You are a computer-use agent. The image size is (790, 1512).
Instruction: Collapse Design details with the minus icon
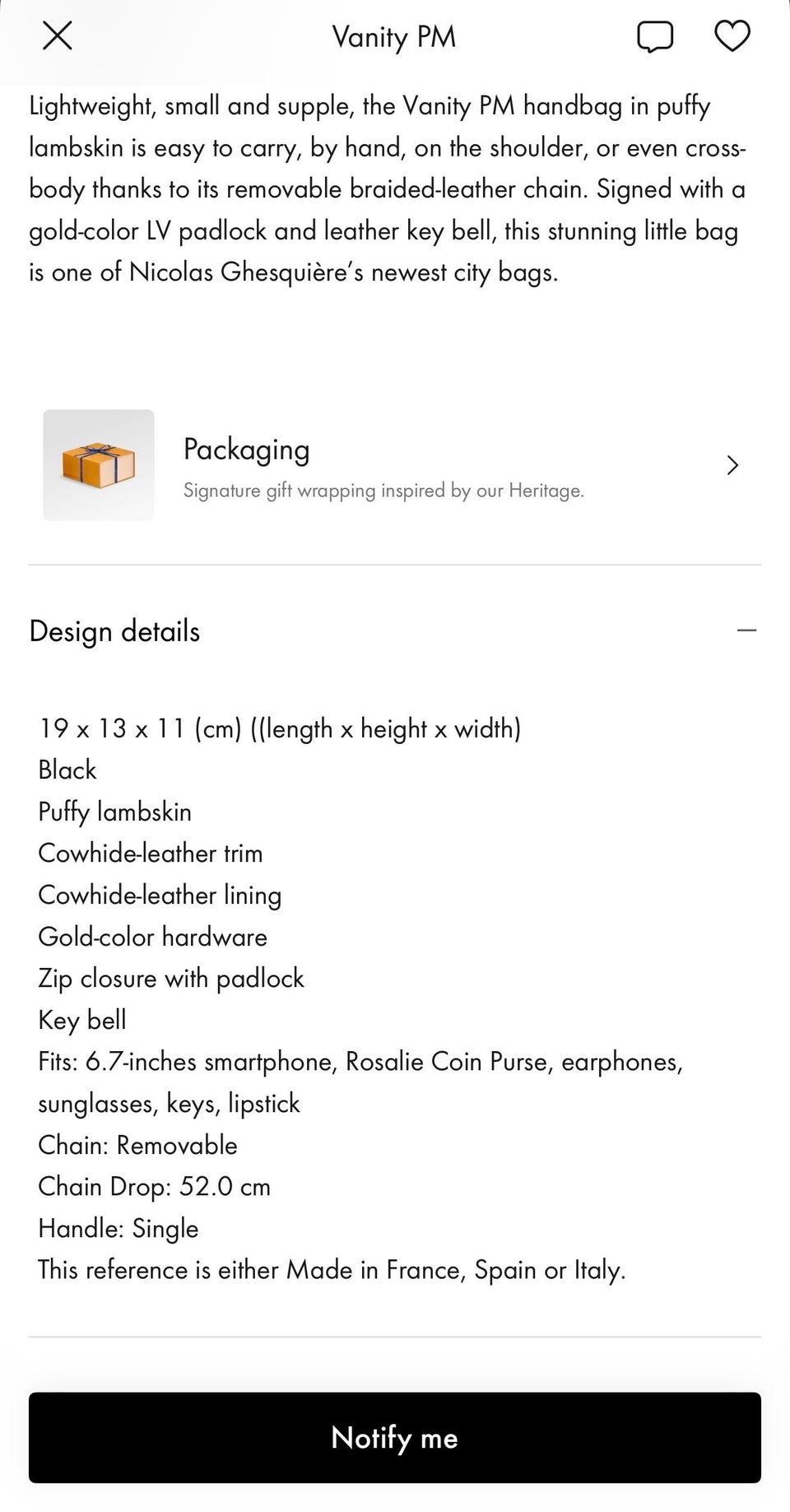(746, 630)
